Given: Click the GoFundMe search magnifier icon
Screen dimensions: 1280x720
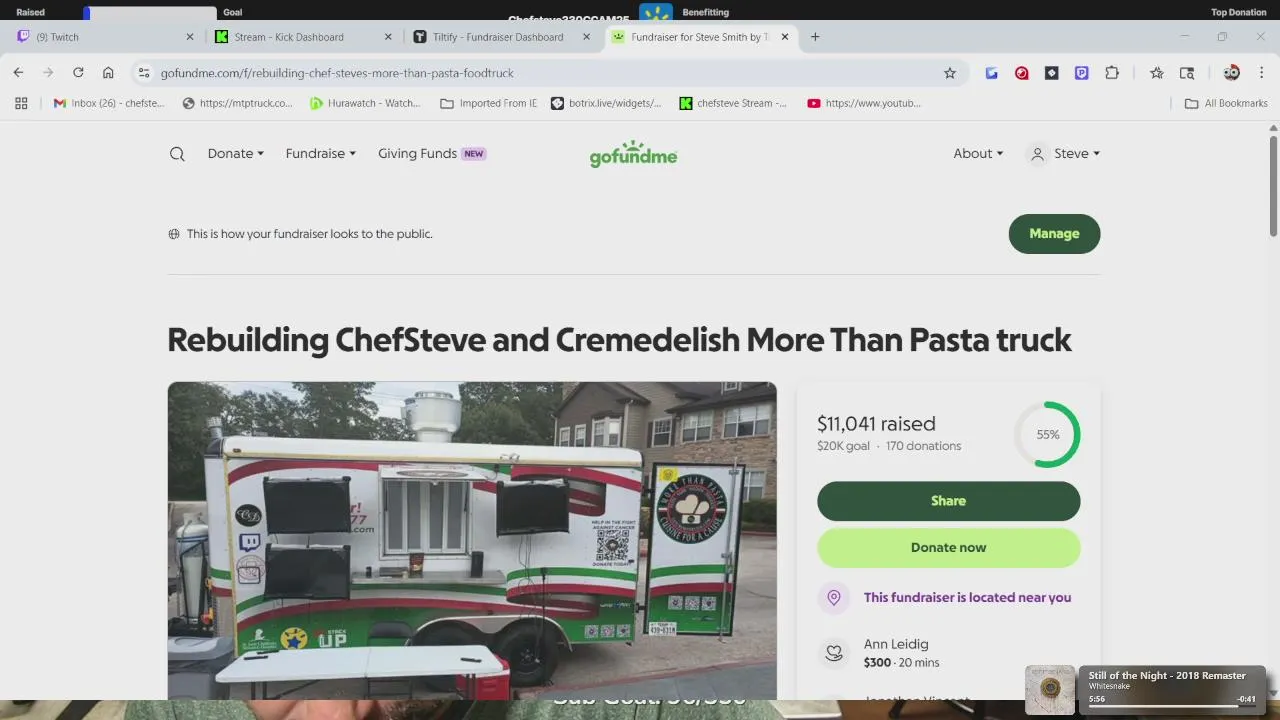Looking at the screenshot, I should pos(177,154).
